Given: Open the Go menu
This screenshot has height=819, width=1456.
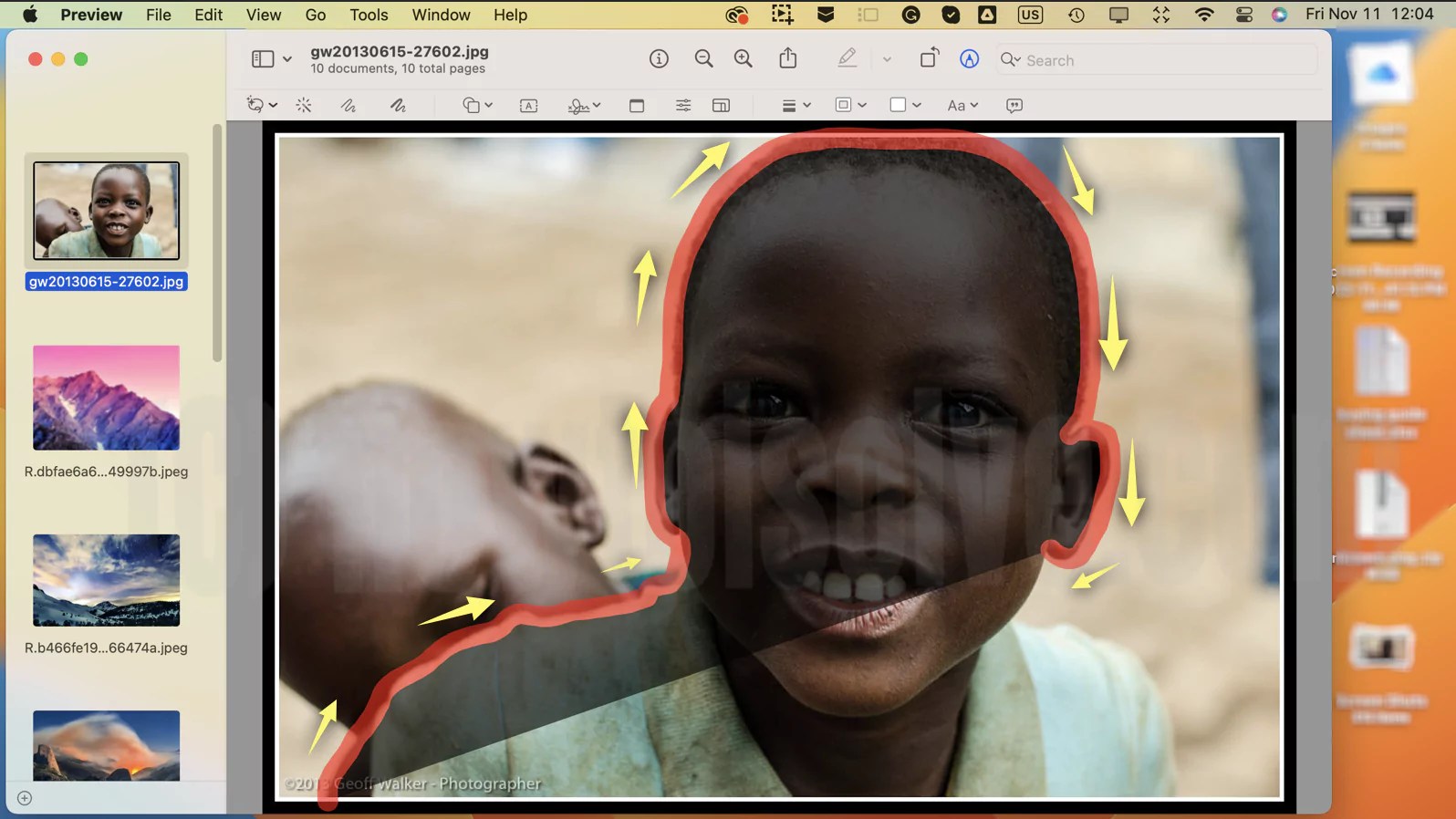Looking at the screenshot, I should tap(316, 15).
